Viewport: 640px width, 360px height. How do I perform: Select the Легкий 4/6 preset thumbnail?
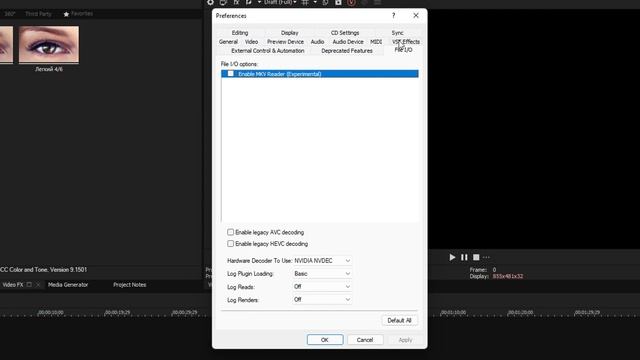tap(49, 44)
